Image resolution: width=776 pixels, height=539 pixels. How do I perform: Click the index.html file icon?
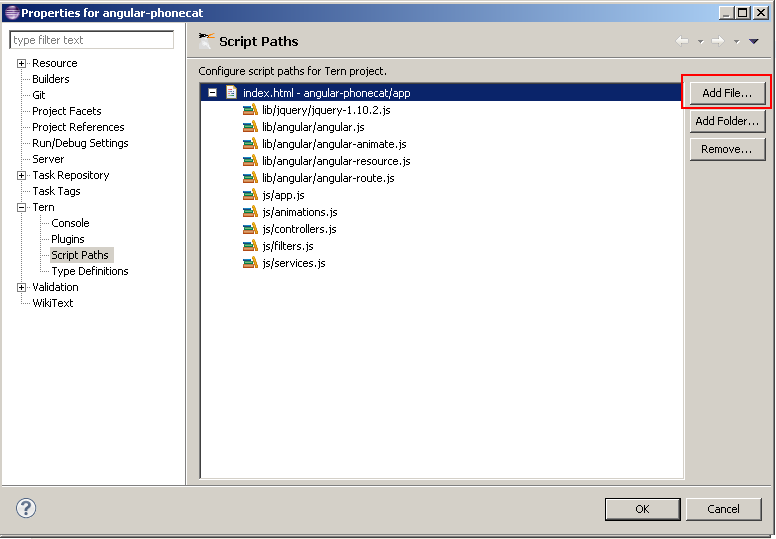(x=231, y=93)
